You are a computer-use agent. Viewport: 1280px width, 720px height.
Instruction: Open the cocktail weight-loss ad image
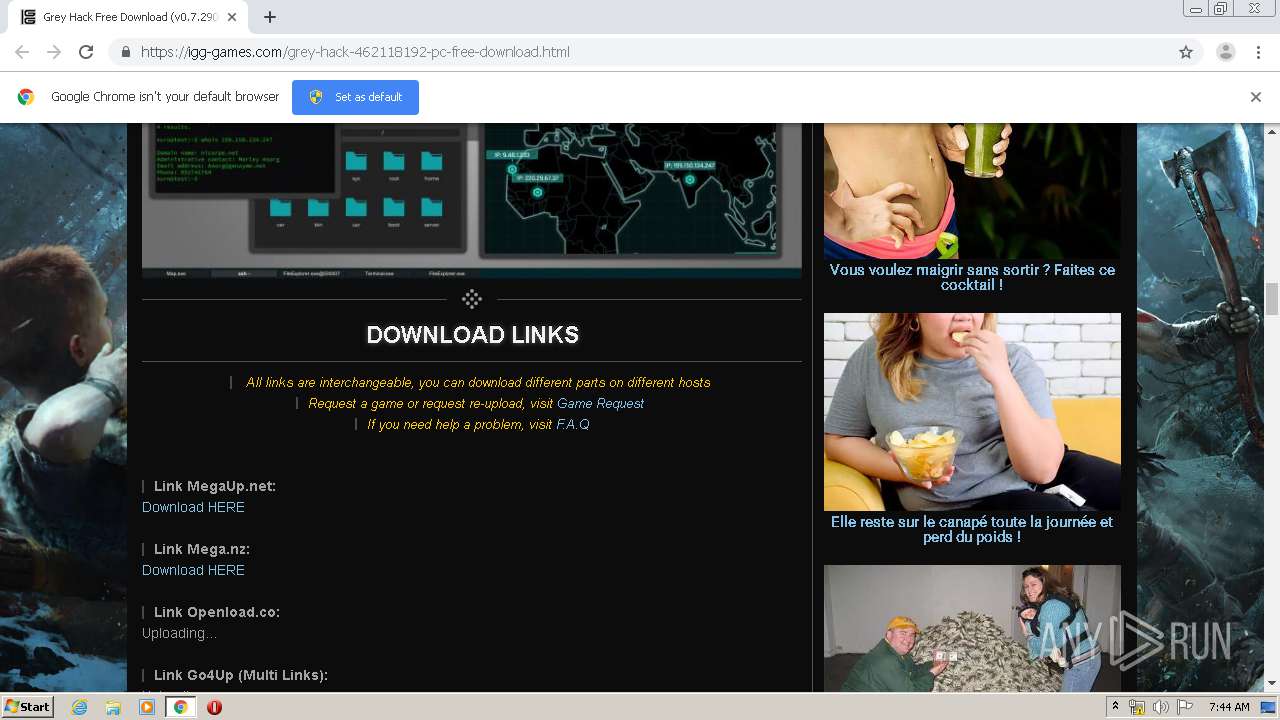click(972, 191)
